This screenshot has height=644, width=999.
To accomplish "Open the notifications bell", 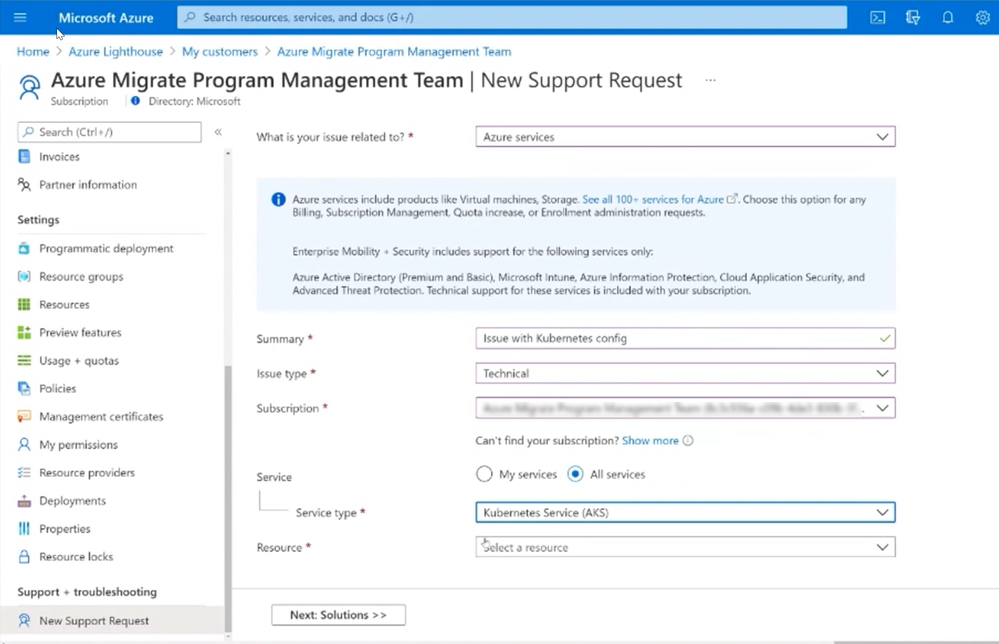I will (x=948, y=17).
